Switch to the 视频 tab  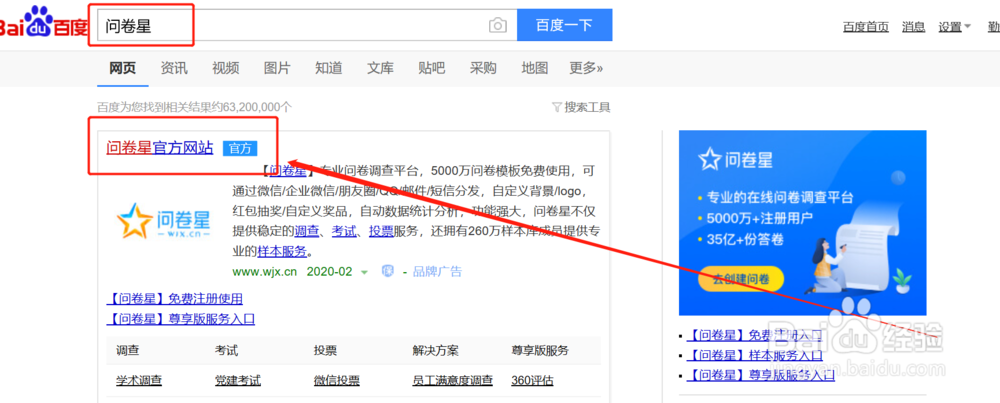coord(226,68)
